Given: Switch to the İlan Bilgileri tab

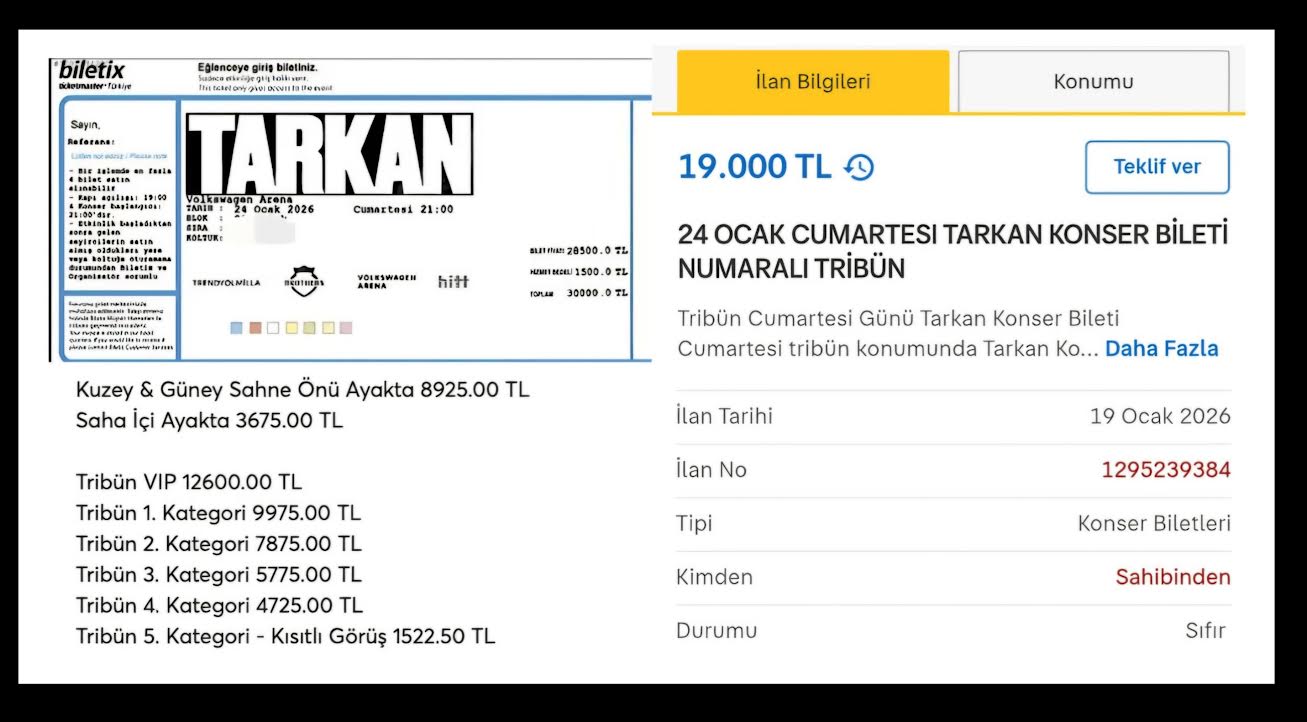Looking at the screenshot, I should point(812,82).
